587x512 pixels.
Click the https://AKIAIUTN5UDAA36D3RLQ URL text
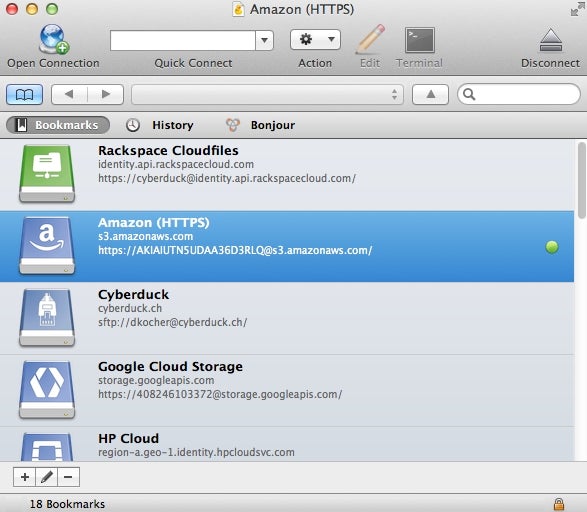tap(235, 250)
